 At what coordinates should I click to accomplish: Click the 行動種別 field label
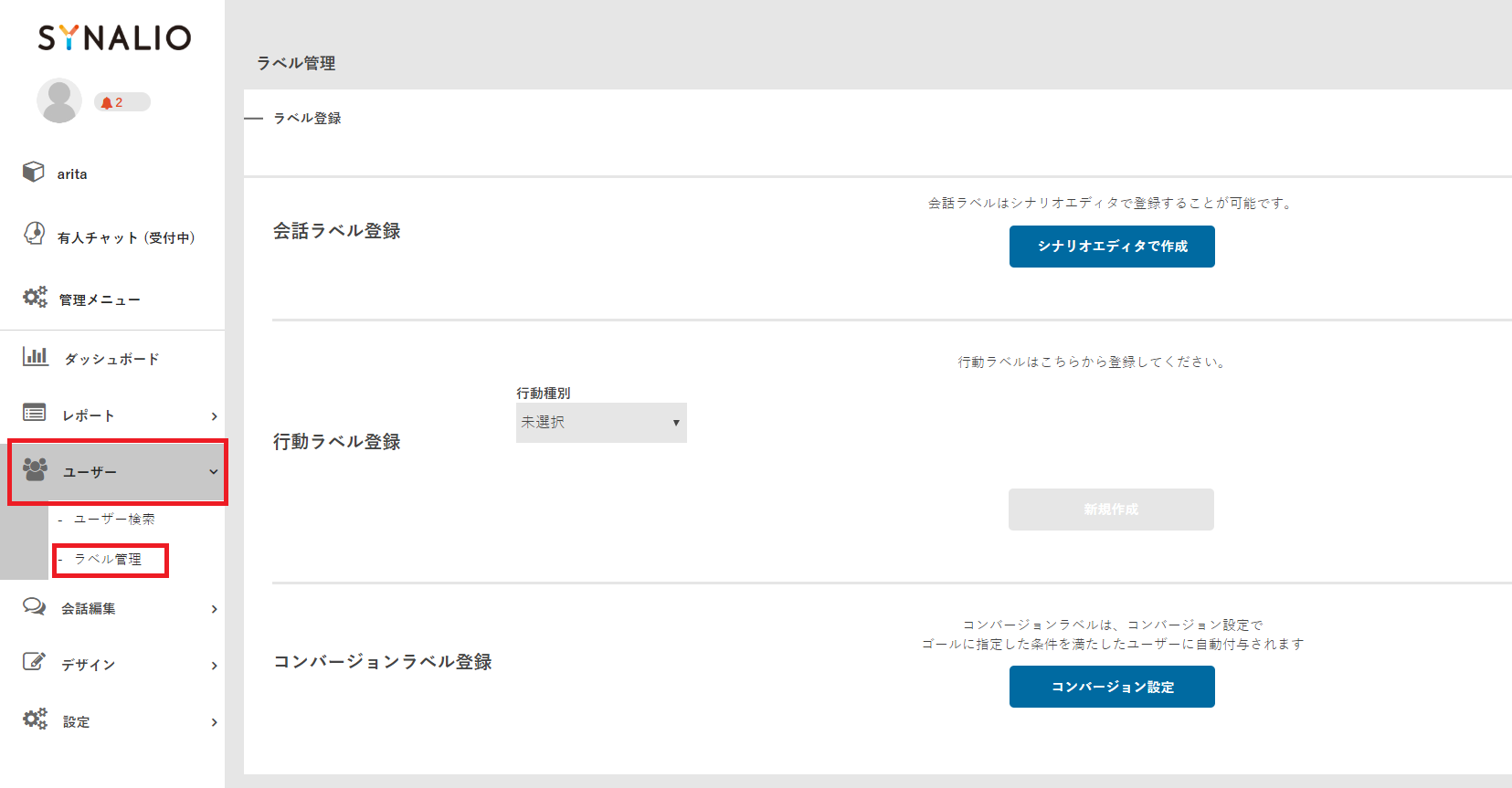tap(544, 393)
